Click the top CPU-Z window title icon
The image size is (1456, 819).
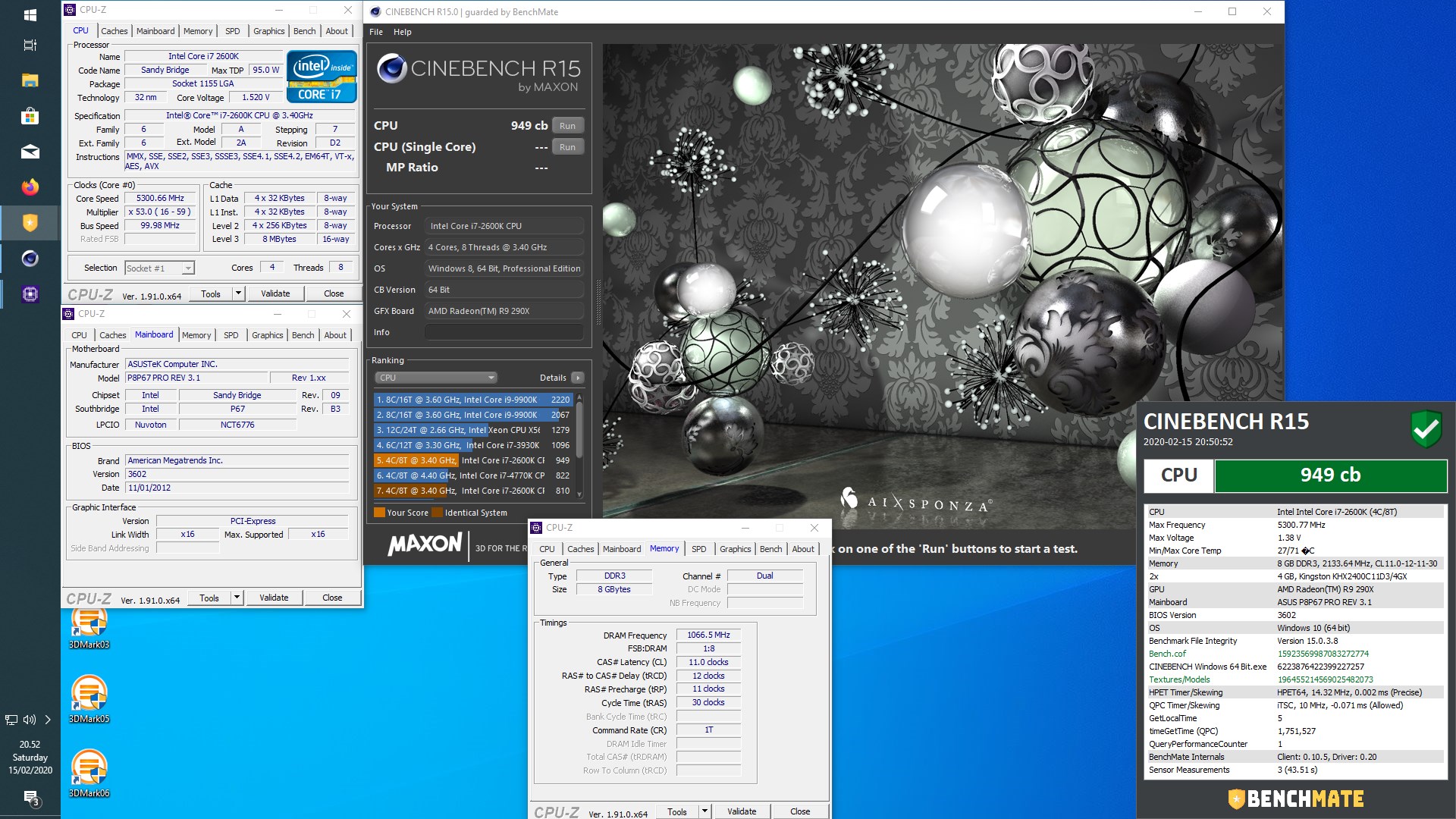pyautogui.click(x=70, y=10)
